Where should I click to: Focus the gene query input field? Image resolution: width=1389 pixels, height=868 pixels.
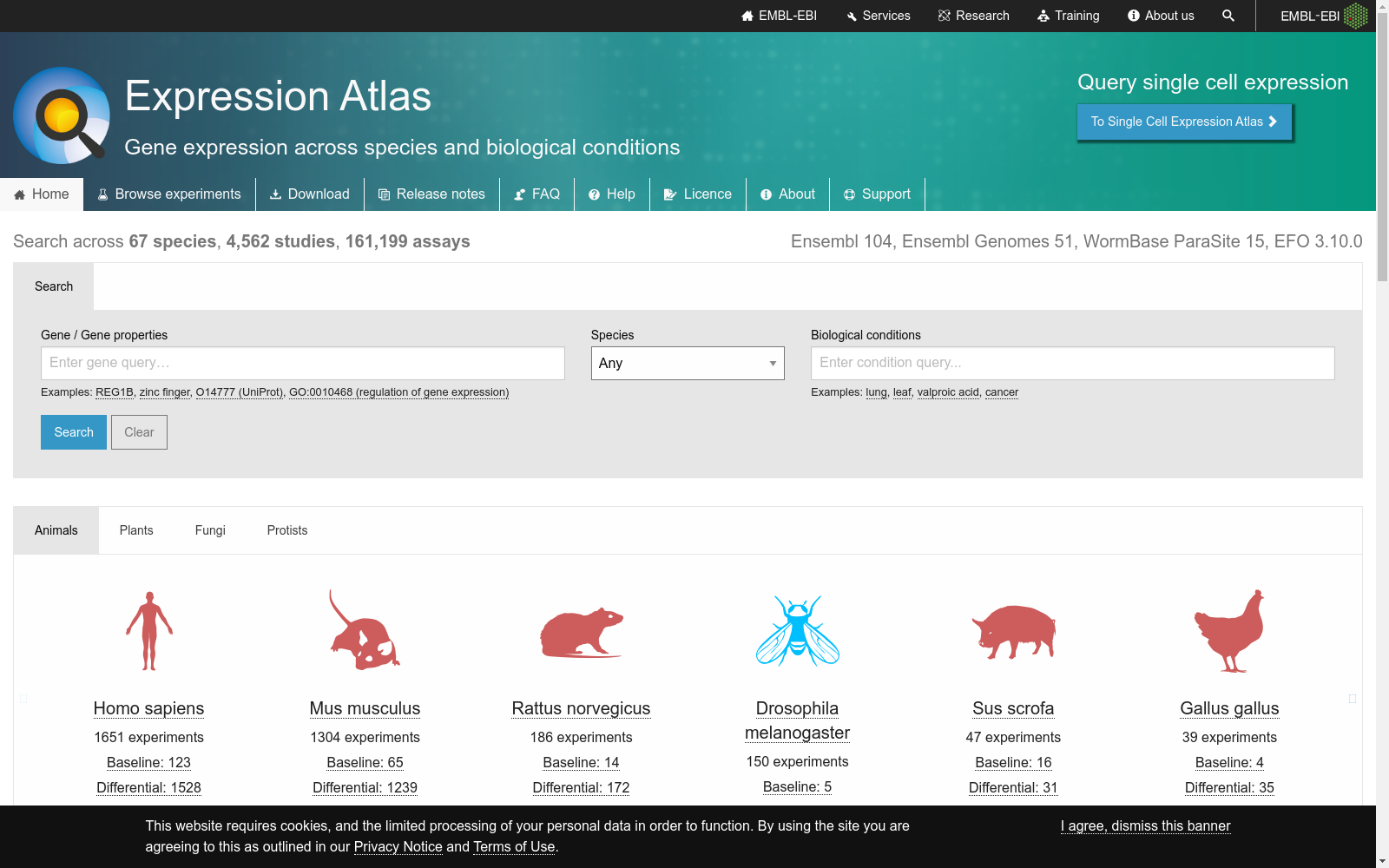coord(303,363)
